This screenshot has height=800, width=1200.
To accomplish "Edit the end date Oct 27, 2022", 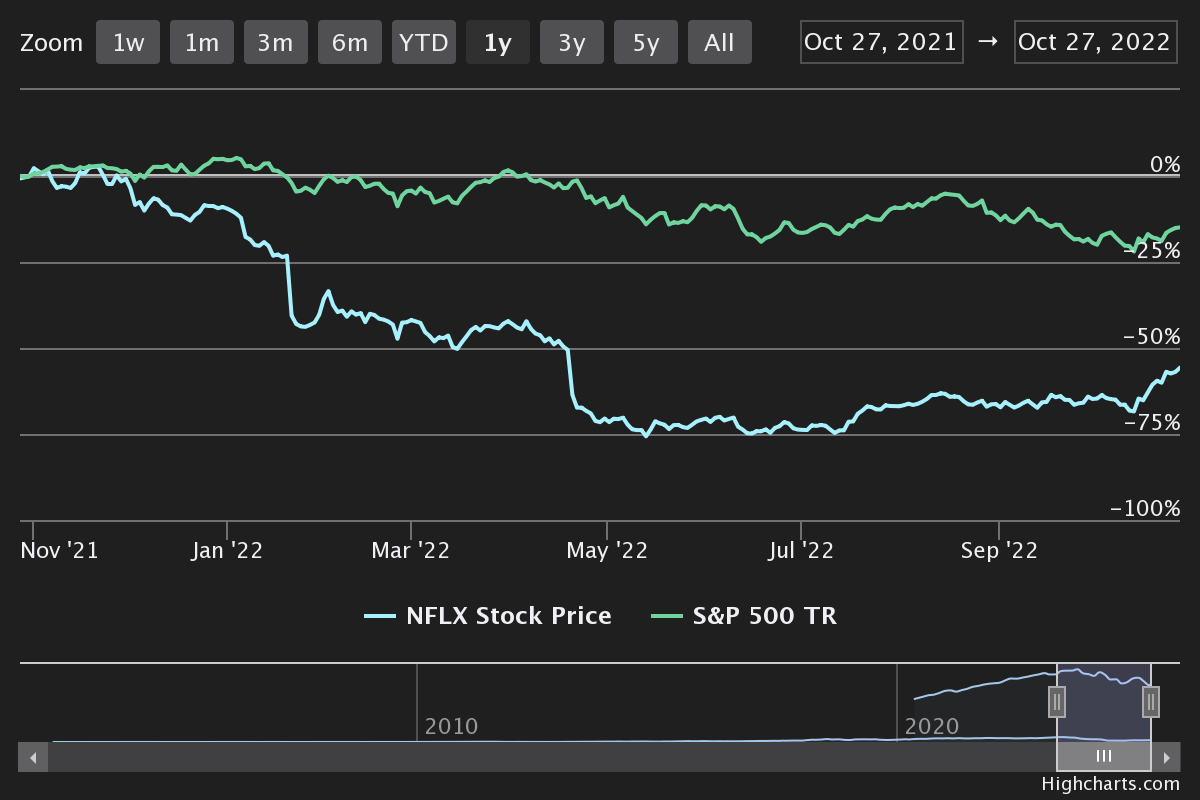I will click(x=1095, y=42).
